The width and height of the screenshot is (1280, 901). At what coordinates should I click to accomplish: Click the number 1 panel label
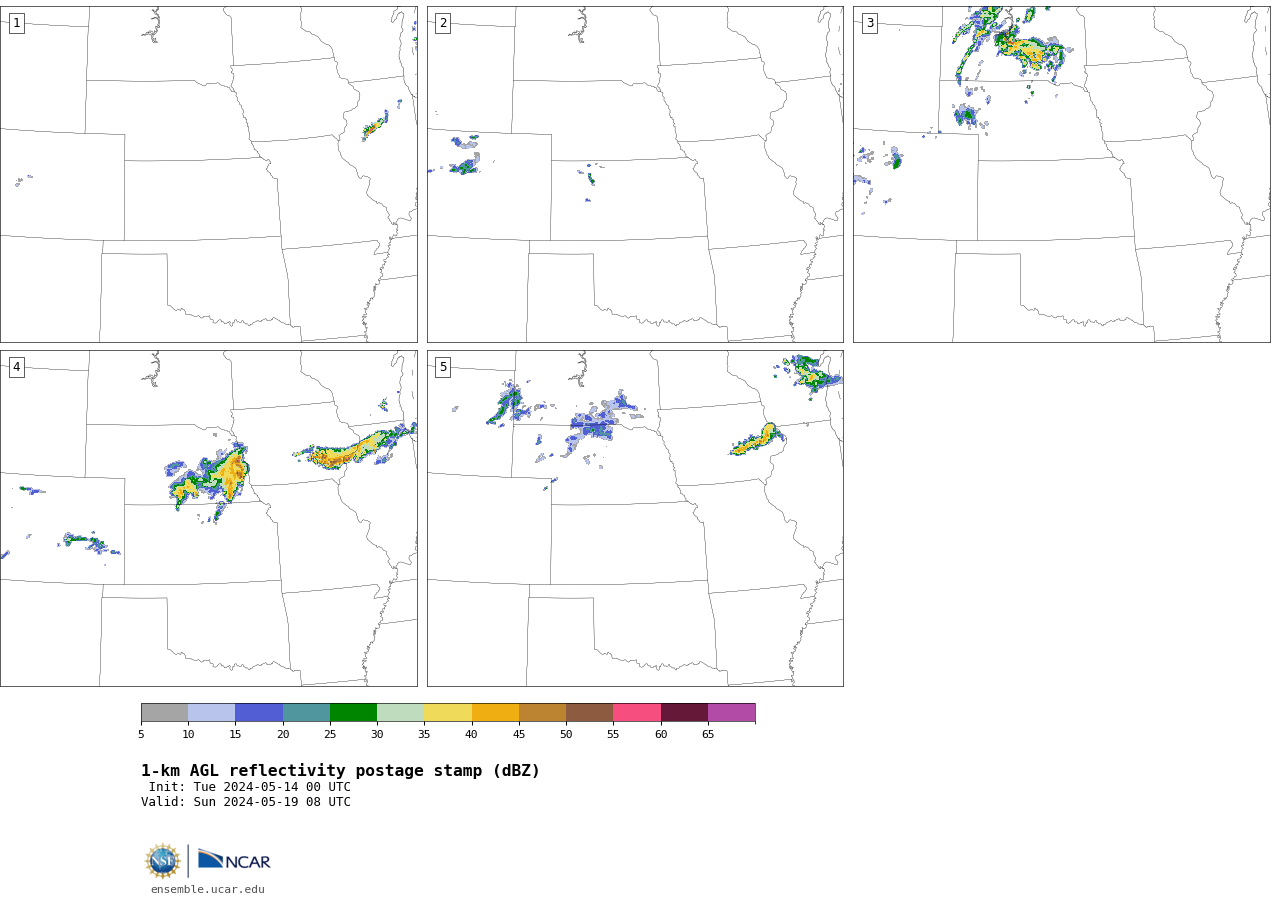tap(16, 23)
